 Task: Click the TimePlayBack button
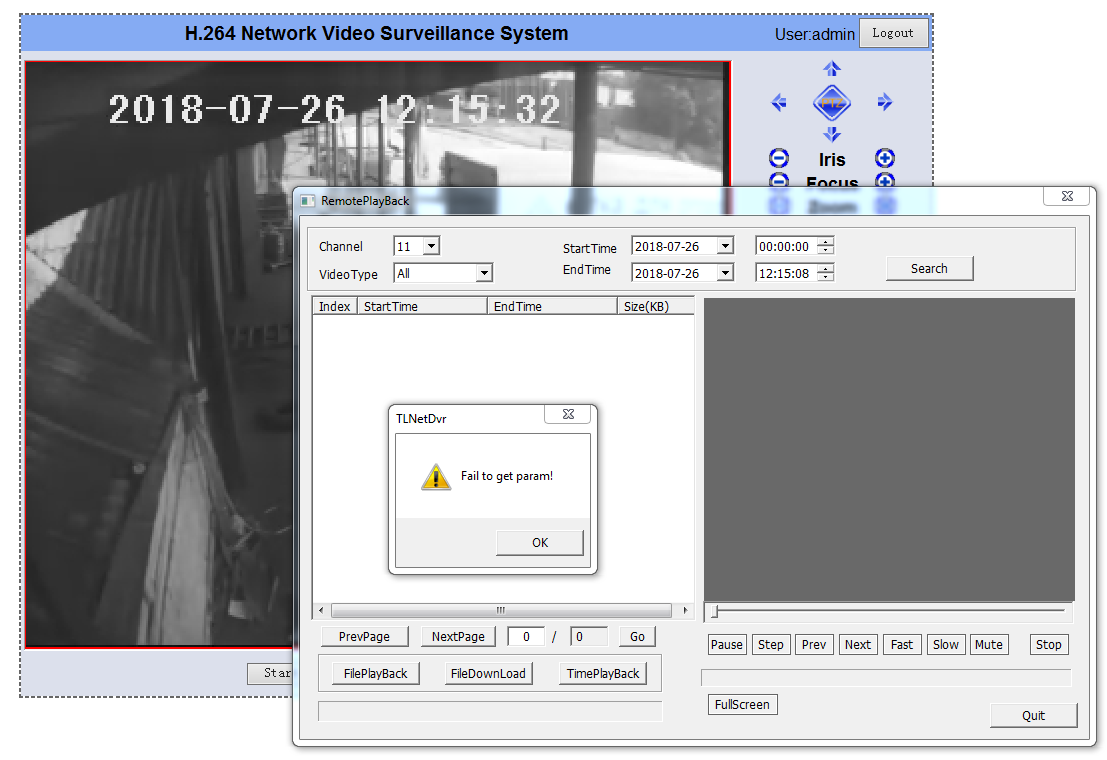point(603,674)
